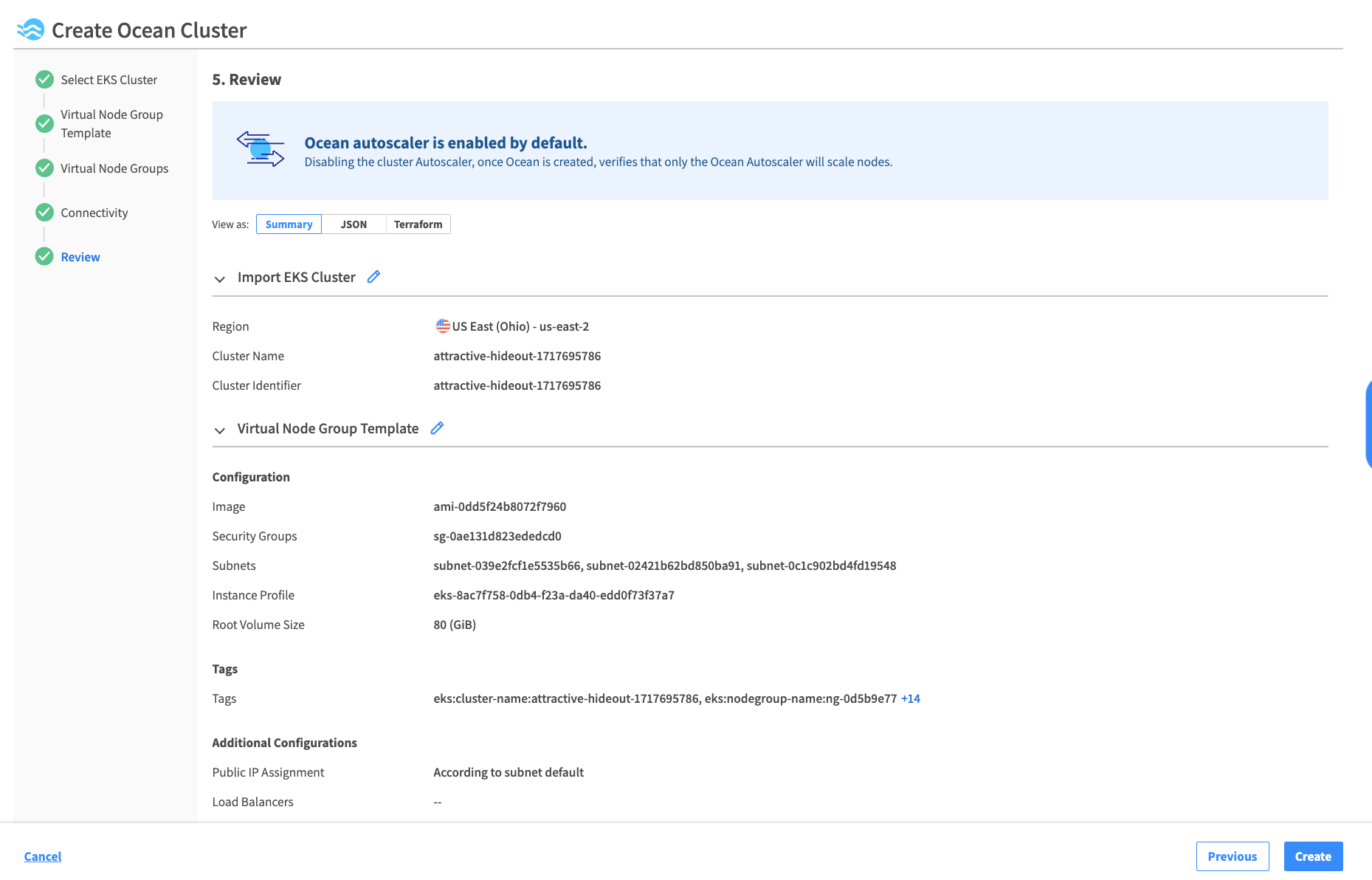Click the Additional Configurations heading
The image size is (1372, 880).
pyautogui.click(x=284, y=743)
